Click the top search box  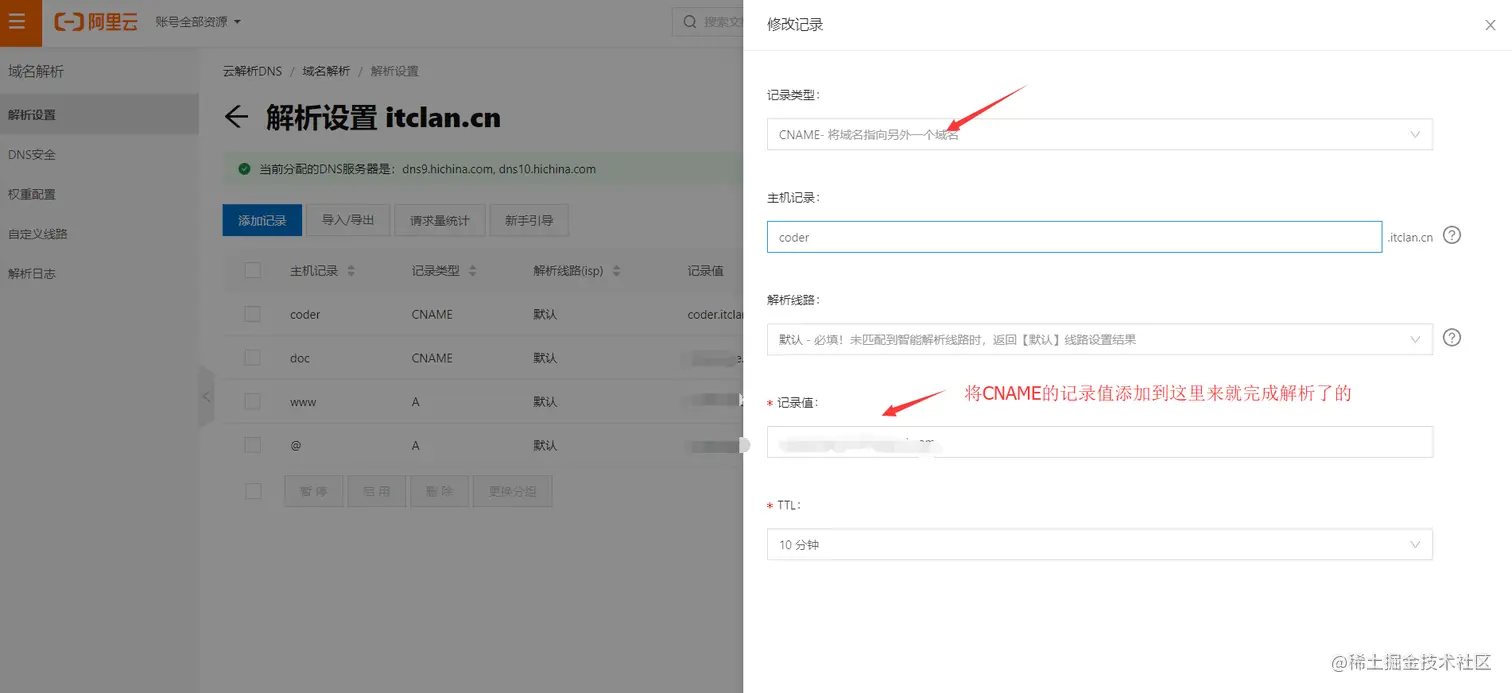pos(708,22)
